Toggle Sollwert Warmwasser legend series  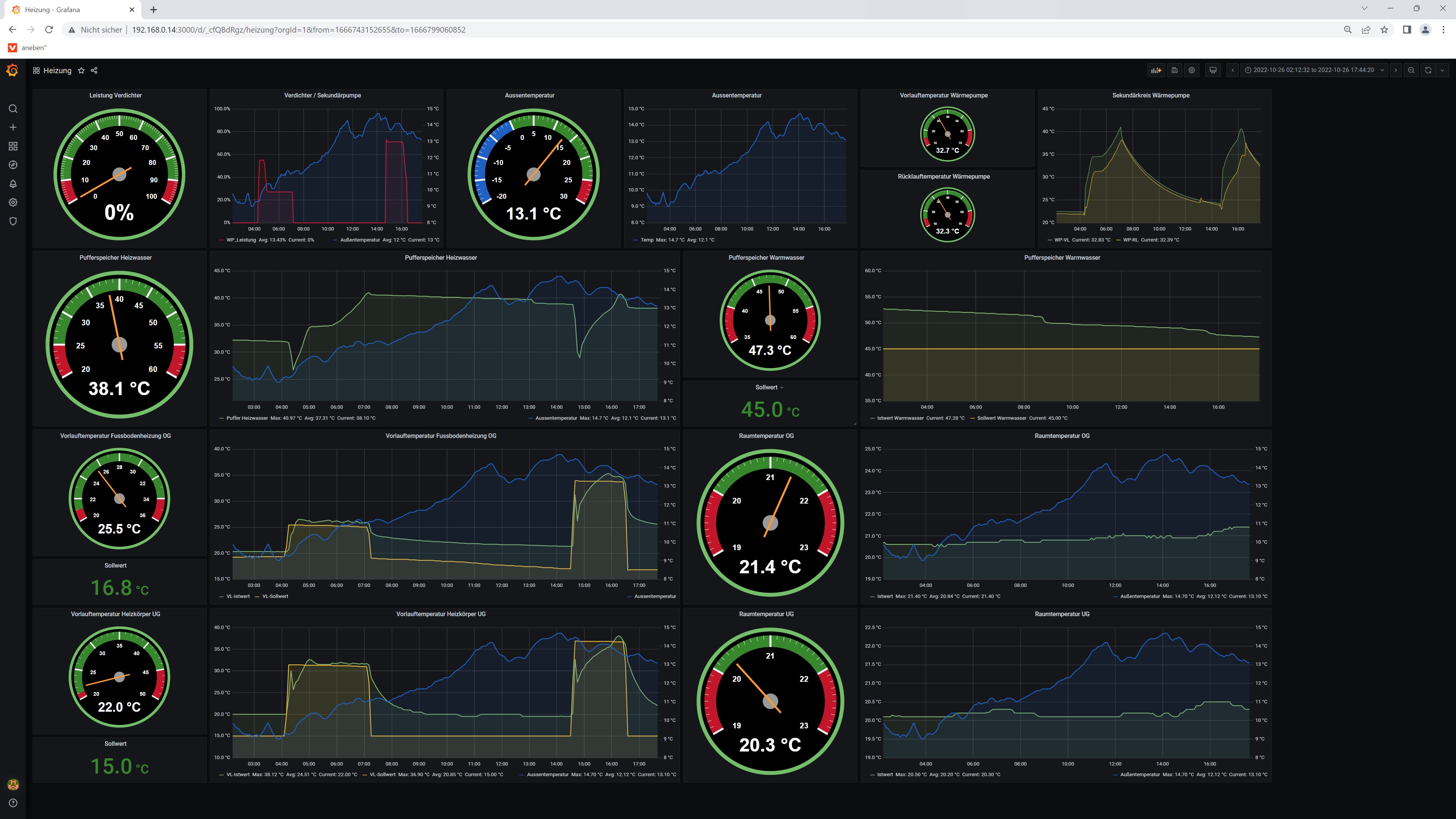1001,418
